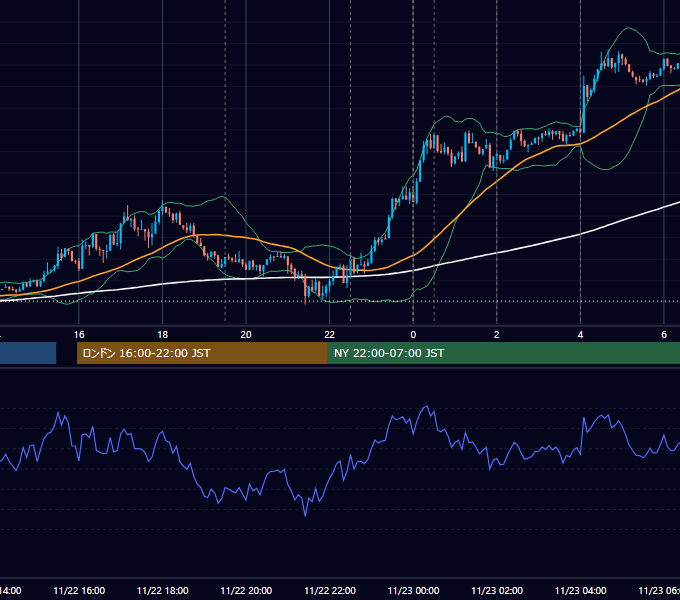Select the NY 22:00-07:00 JST session bar
Screen dimensions: 680x600
[x=503, y=353]
